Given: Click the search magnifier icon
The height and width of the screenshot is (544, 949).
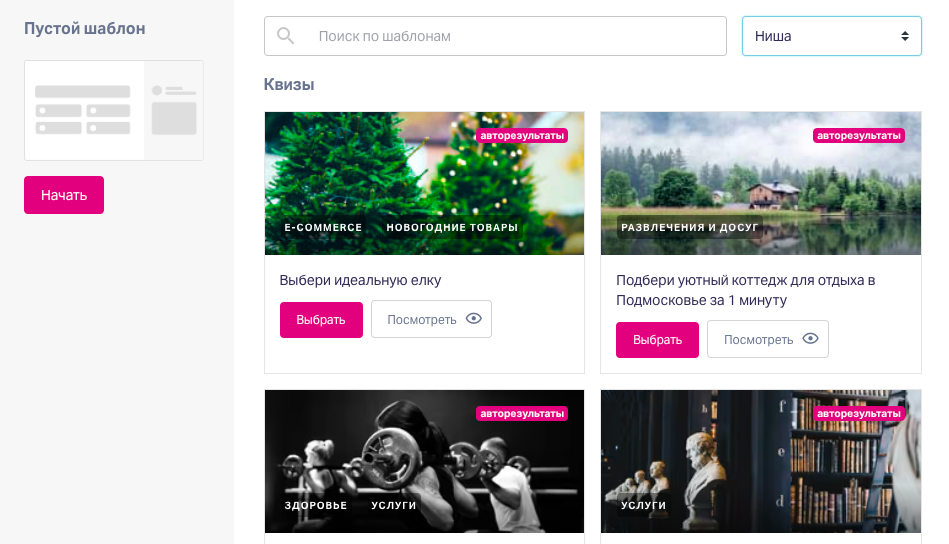Looking at the screenshot, I should coord(286,36).
